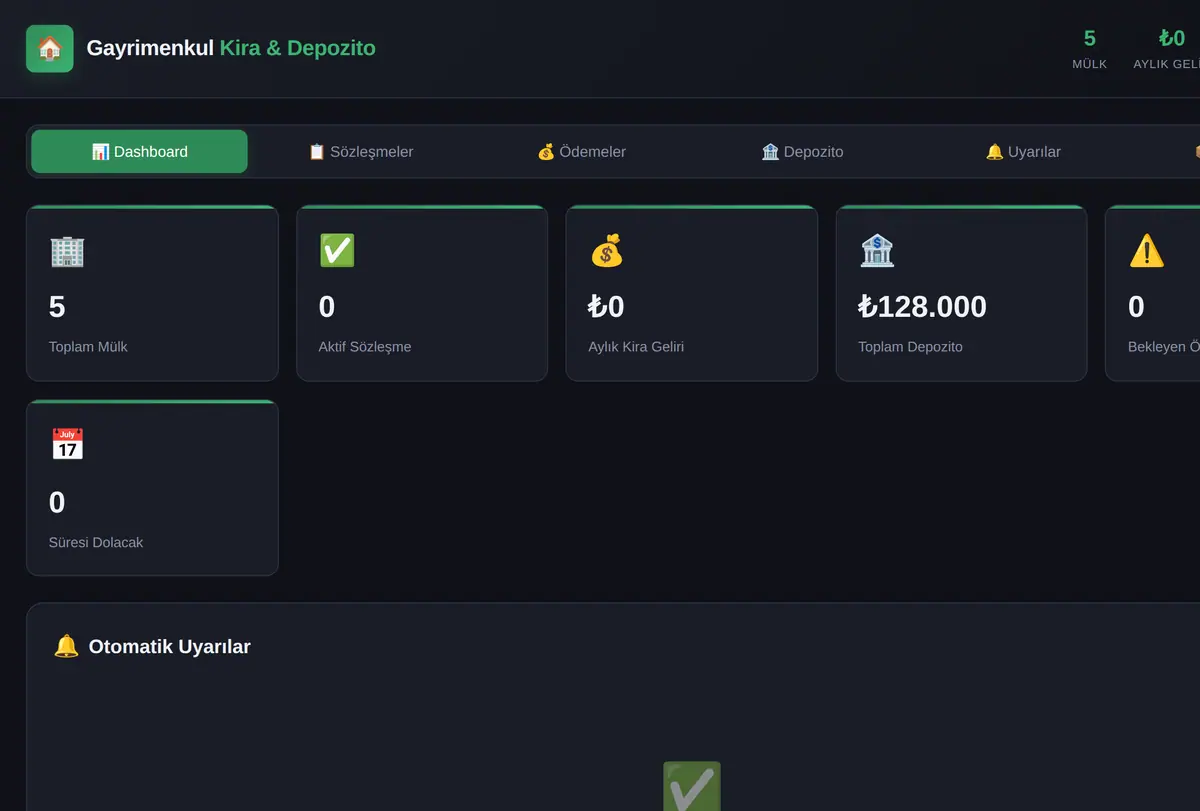The width and height of the screenshot is (1200, 811).
Task: Click the warning triangle icon on Bekleyen card
Action: [1147, 250]
